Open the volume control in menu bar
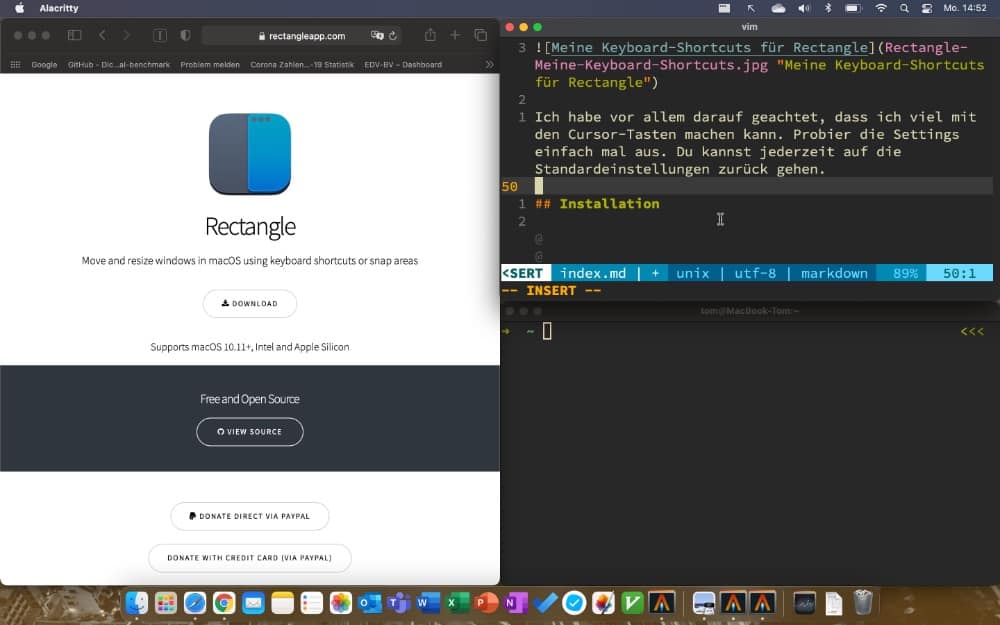This screenshot has width=1000, height=625. pos(803,8)
